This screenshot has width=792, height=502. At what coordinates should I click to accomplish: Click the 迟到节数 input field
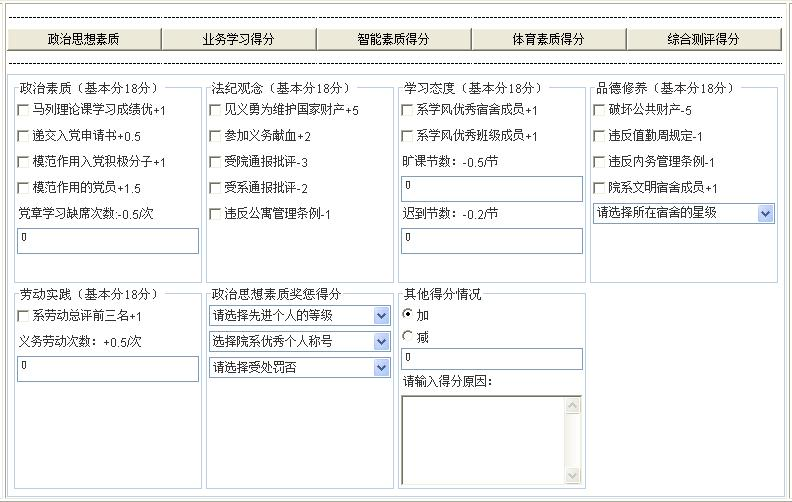tap(492, 241)
